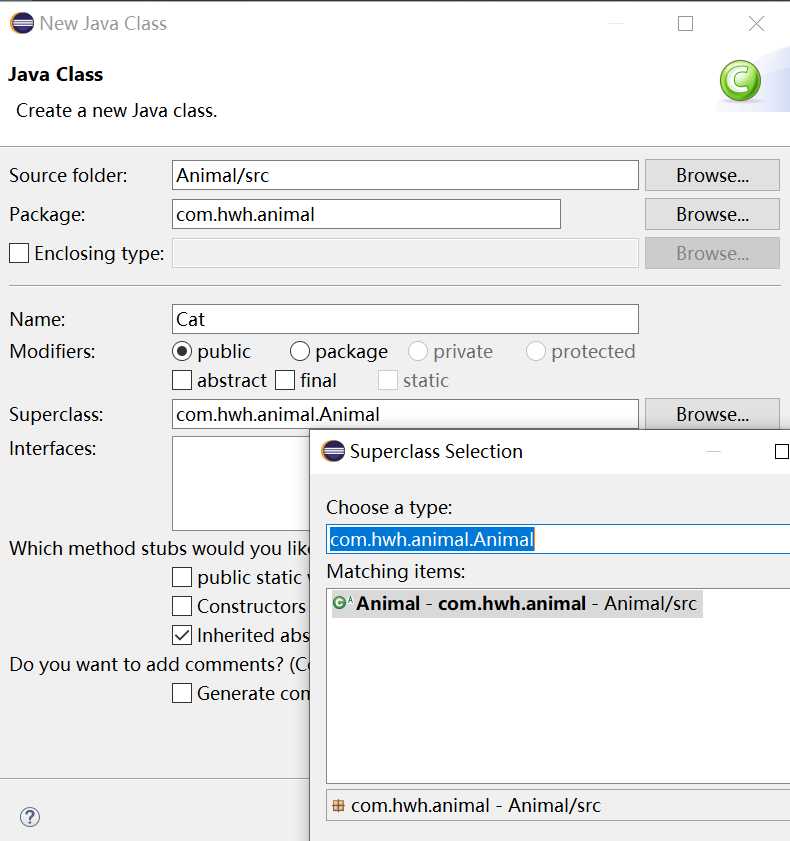The image size is (790, 841).
Task: Click the Eclipse icon in Superclass Selection title
Action: (x=333, y=451)
